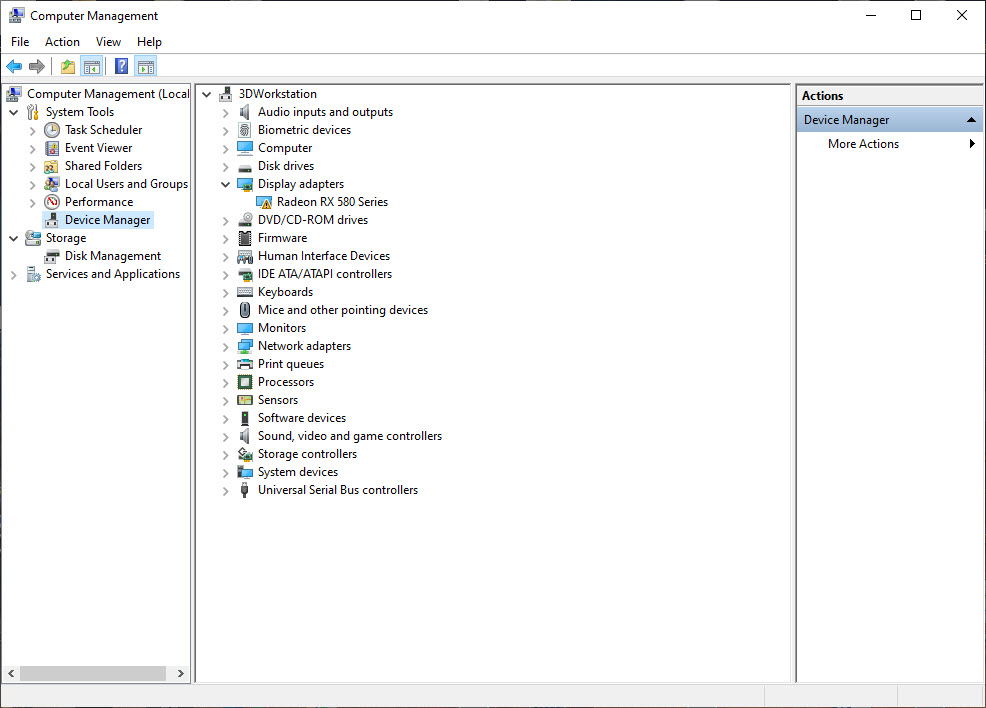Screen dimensions: 986x708
Task: Click the Back arrow toolbar icon
Action: [14, 66]
